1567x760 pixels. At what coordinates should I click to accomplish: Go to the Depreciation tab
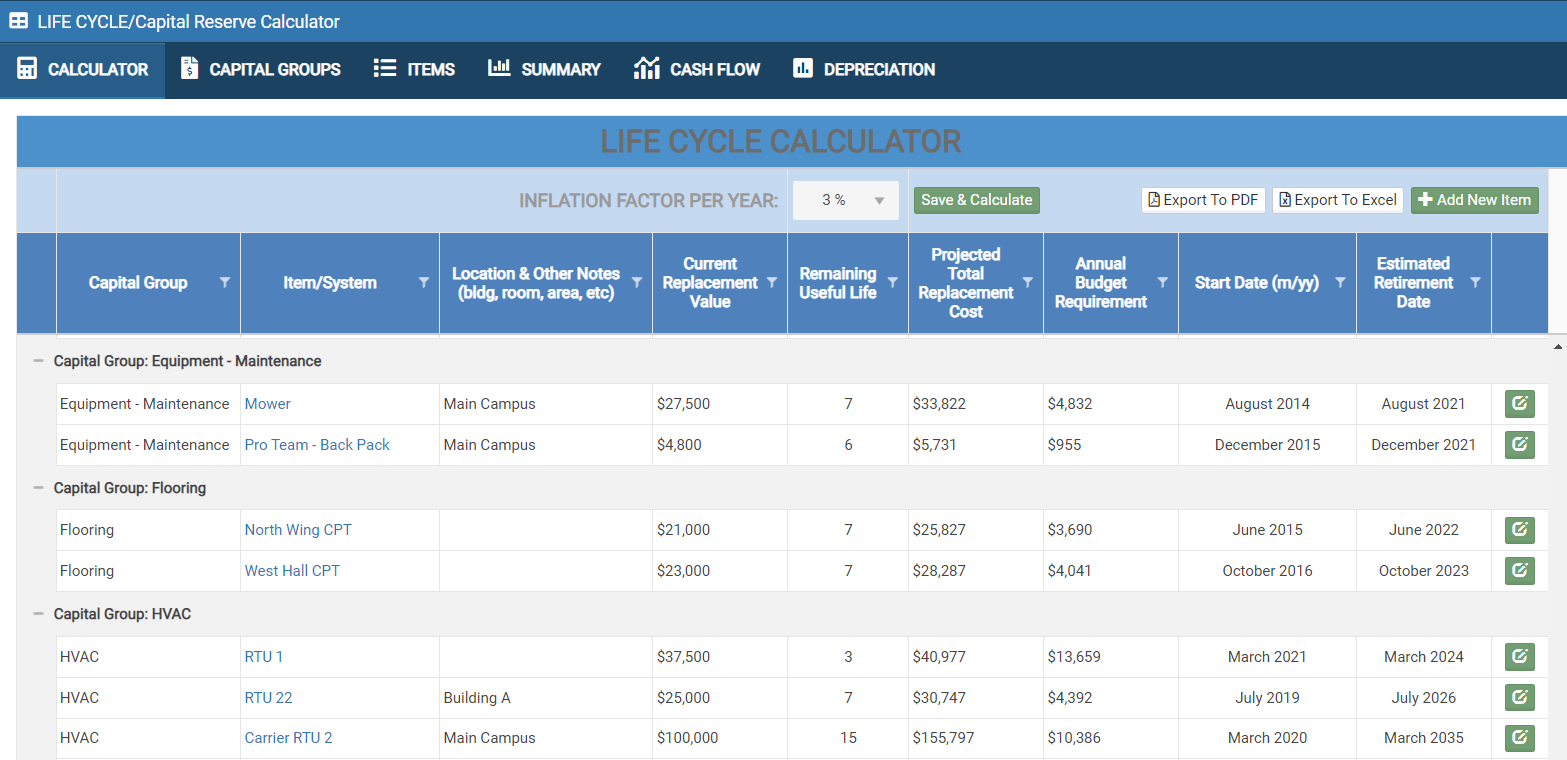pos(864,69)
